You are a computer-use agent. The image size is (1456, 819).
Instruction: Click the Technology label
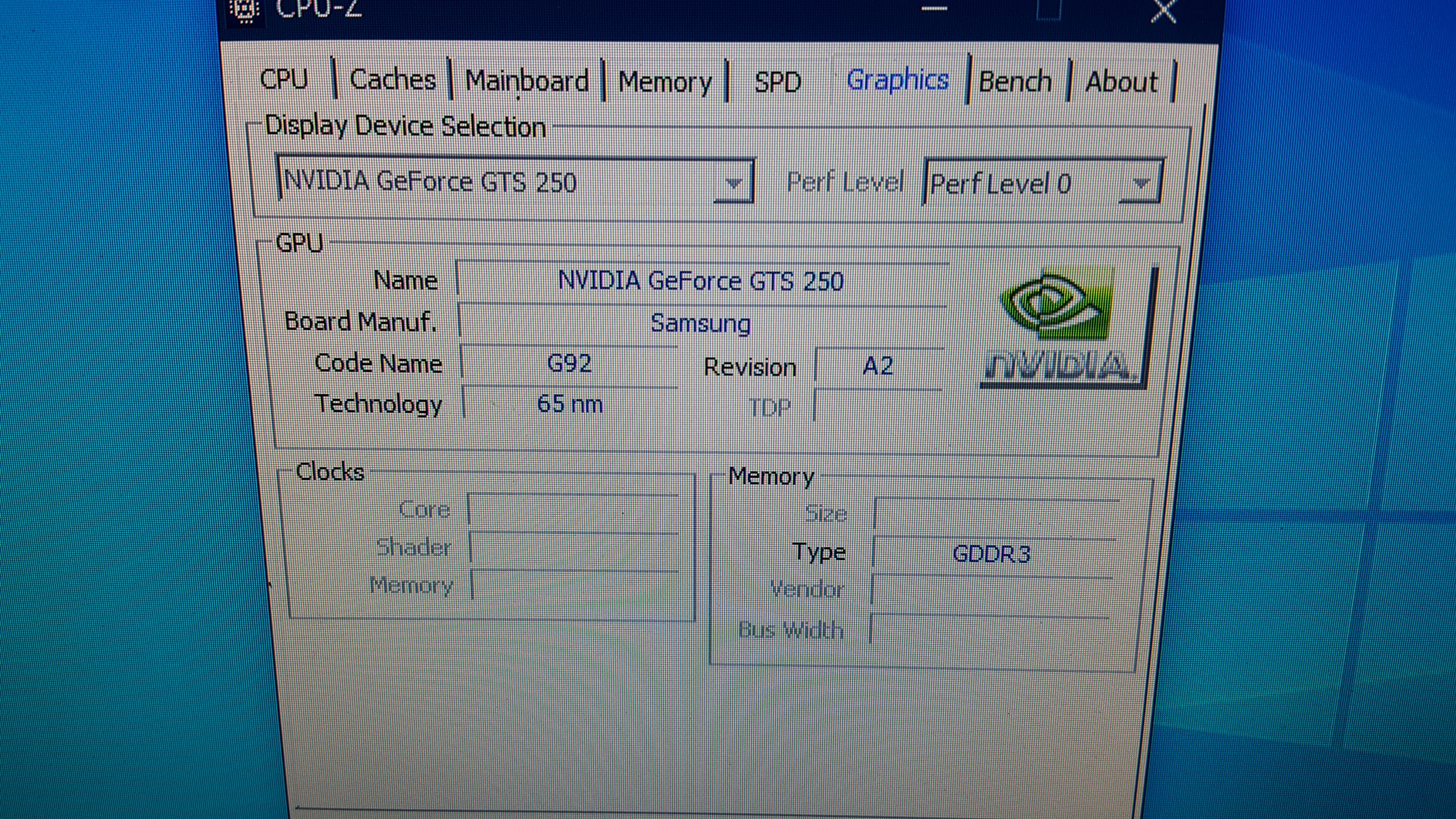(x=379, y=404)
